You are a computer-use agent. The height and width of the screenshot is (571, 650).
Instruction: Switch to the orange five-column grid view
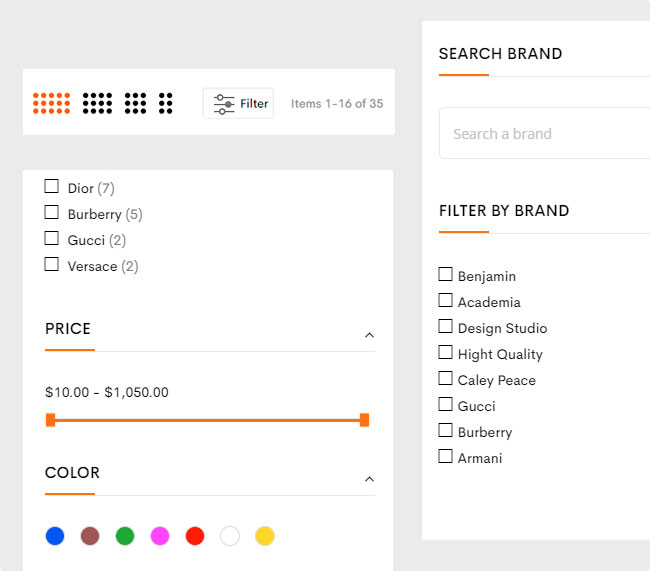click(x=51, y=103)
